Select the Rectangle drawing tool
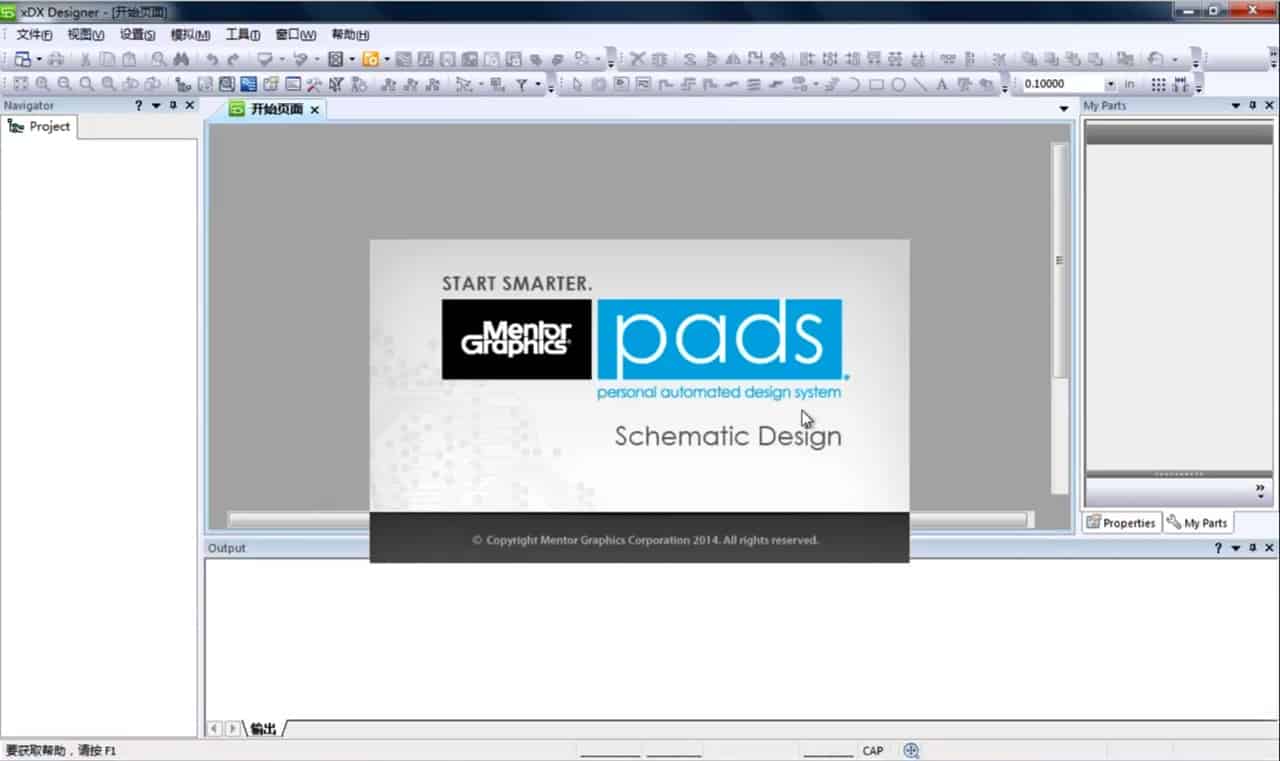Image resolution: width=1280 pixels, height=761 pixels. click(x=877, y=85)
